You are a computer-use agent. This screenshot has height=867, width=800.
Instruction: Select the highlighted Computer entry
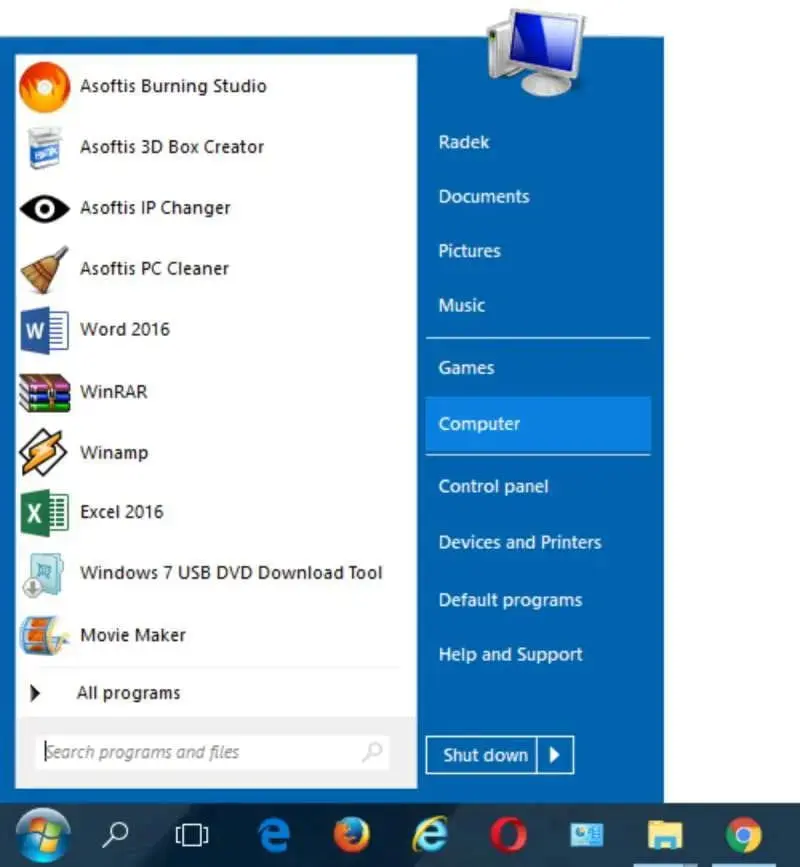point(538,424)
